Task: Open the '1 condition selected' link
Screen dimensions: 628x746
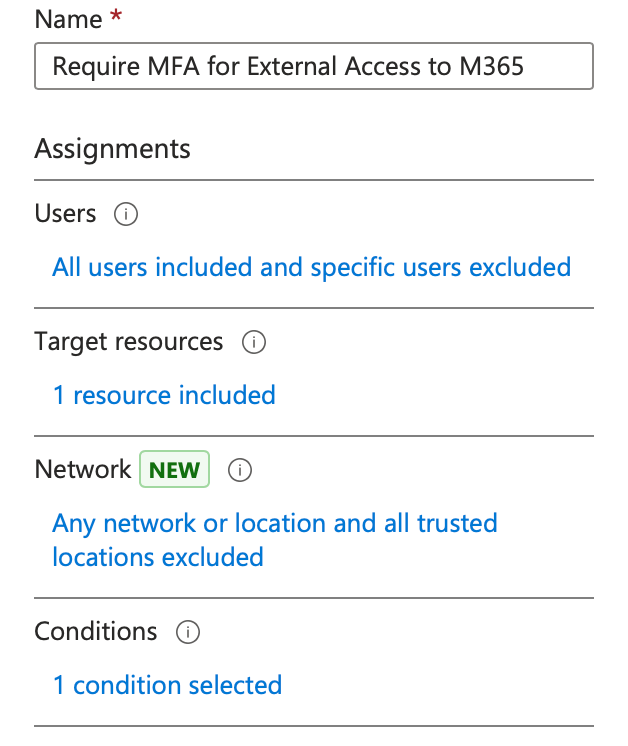Action: pyautogui.click(x=167, y=685)
